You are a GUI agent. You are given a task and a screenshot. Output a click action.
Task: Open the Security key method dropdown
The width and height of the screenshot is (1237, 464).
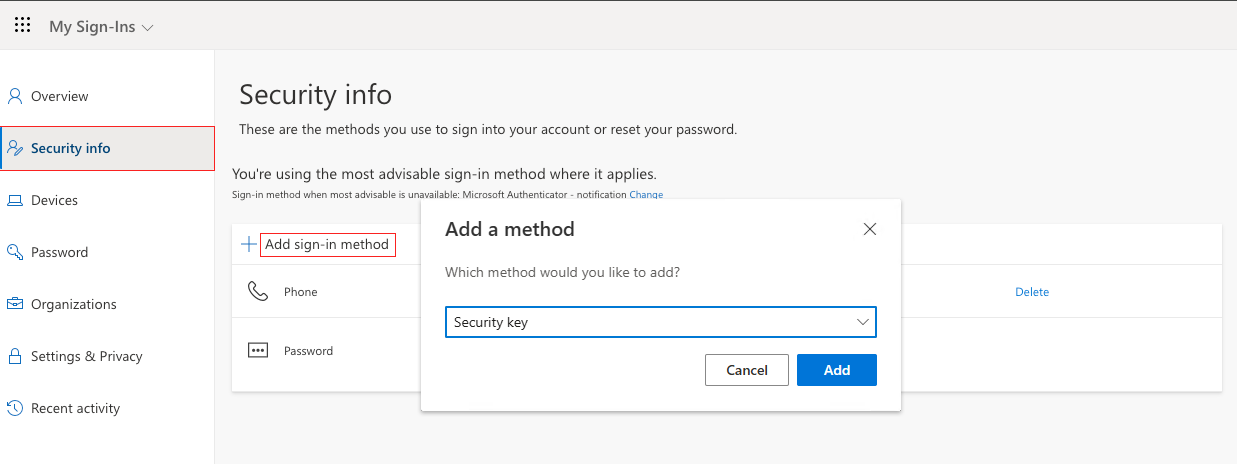click(x=660, y=322)
